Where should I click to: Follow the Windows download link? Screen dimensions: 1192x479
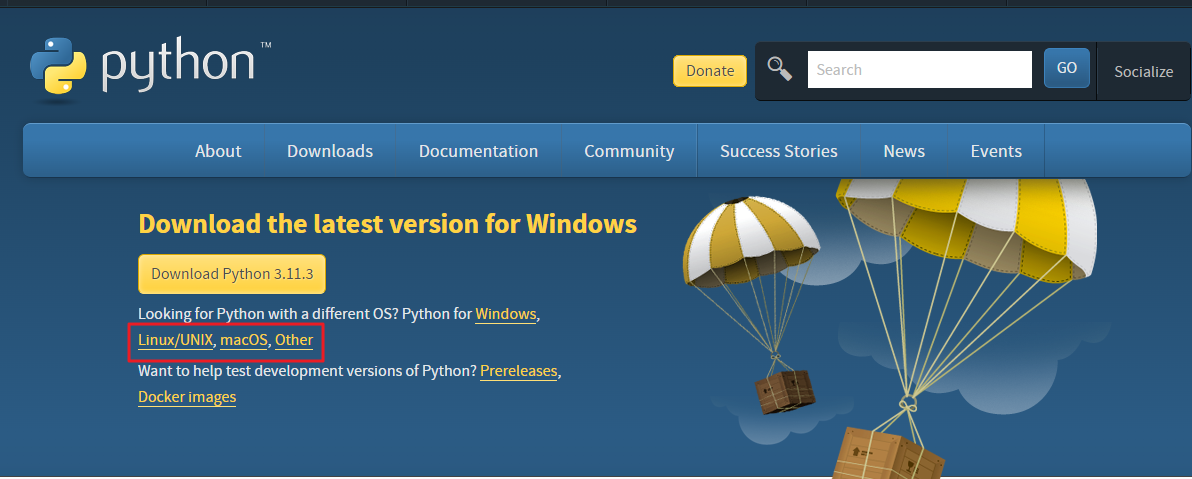point(506,313)
